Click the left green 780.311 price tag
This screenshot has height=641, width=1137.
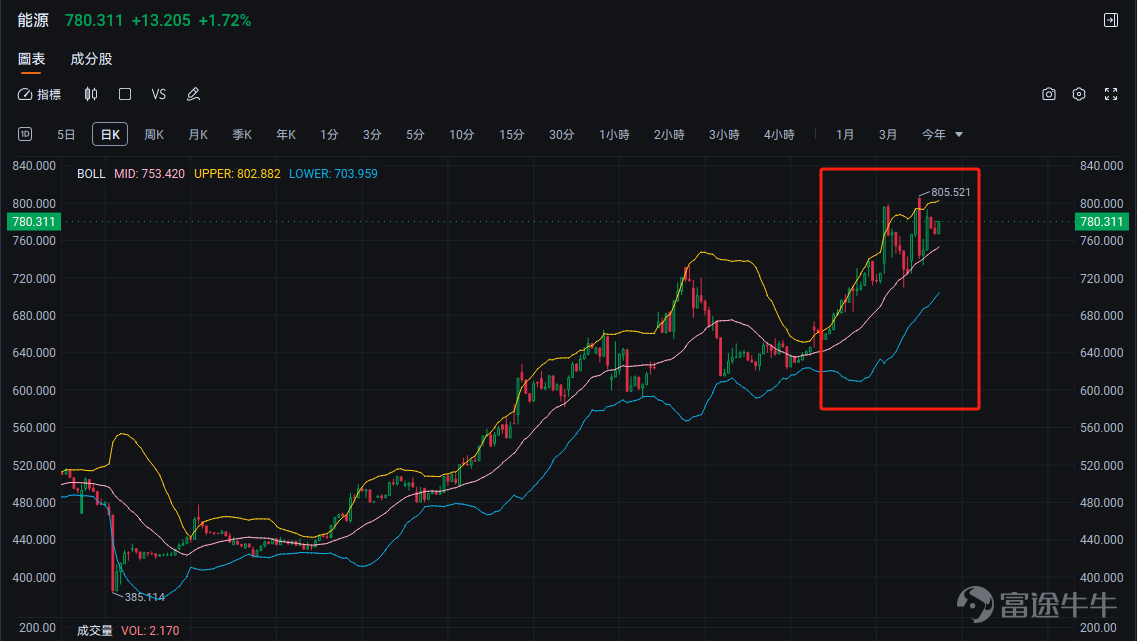33,222
